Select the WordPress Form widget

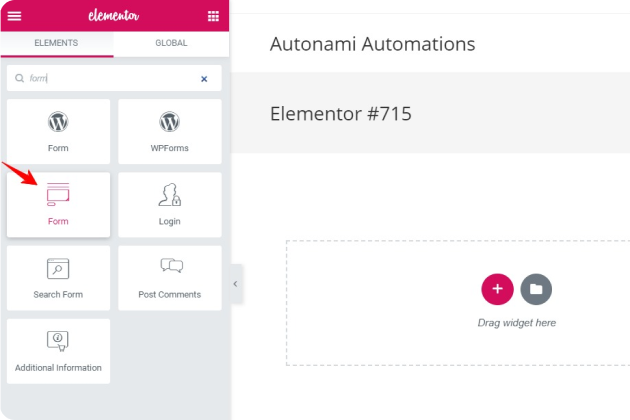point(58,131)
